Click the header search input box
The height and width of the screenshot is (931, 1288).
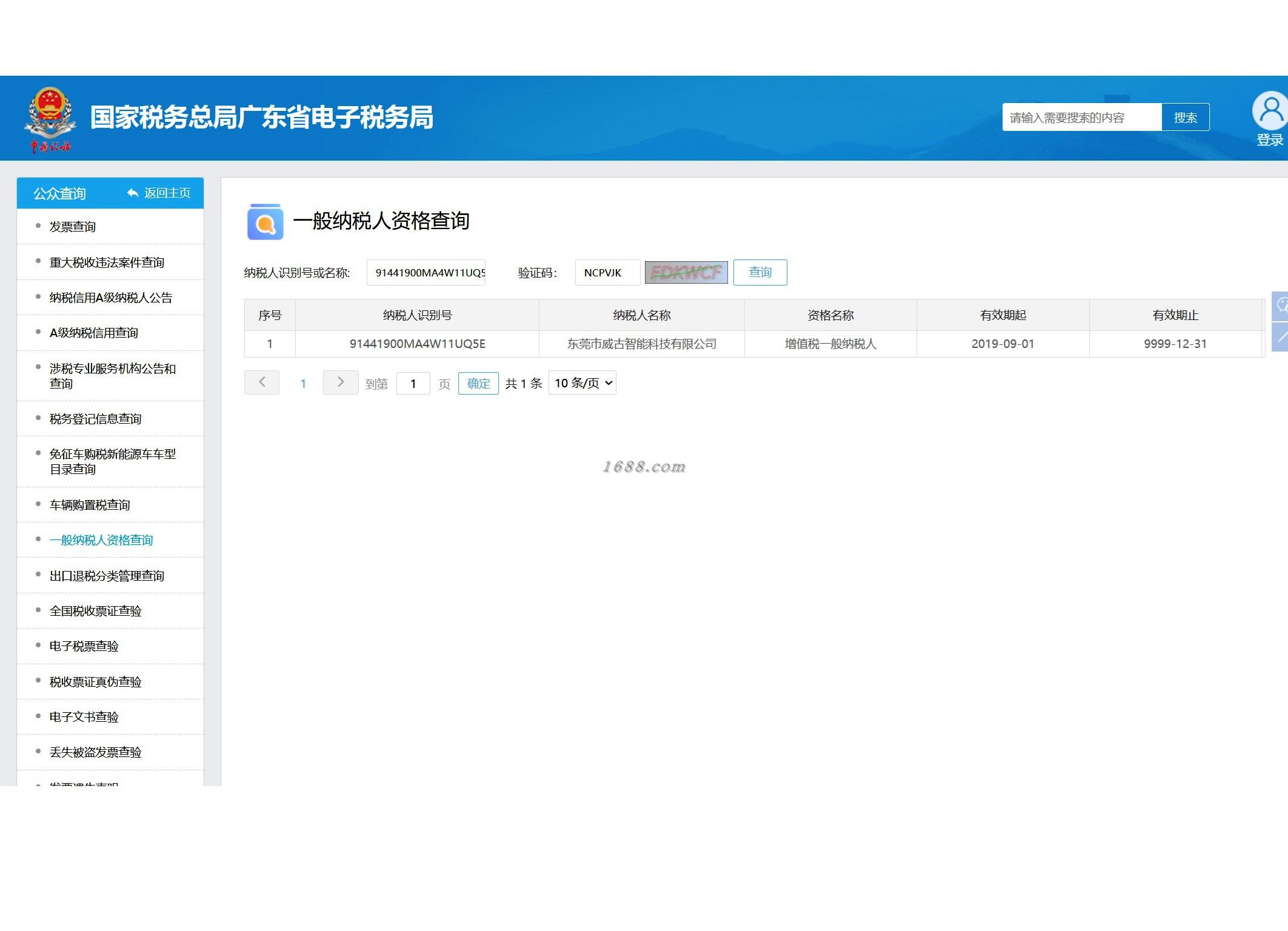(1081, 118)
